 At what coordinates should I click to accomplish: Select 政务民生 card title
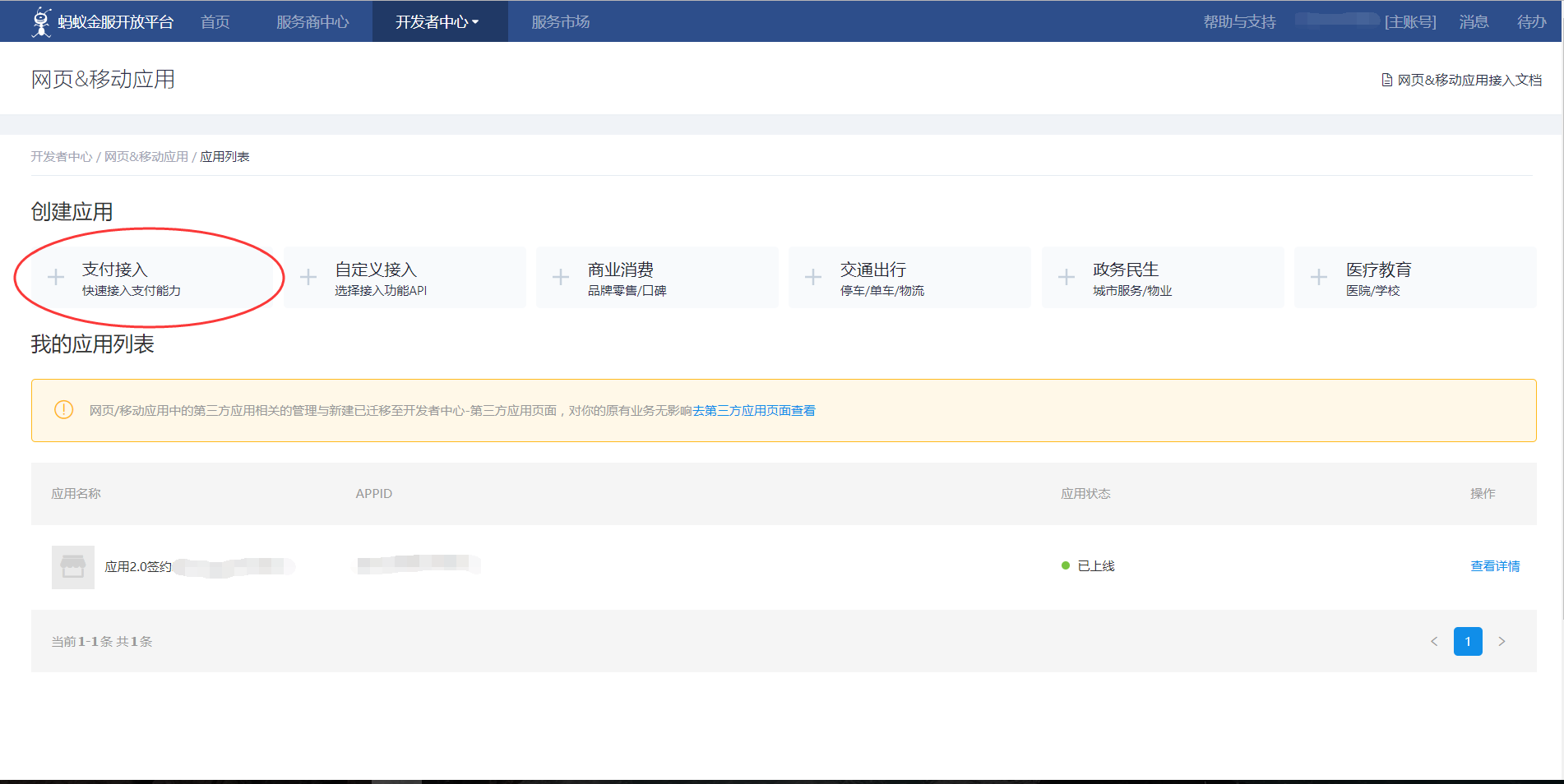click(x=1126, y=270)
